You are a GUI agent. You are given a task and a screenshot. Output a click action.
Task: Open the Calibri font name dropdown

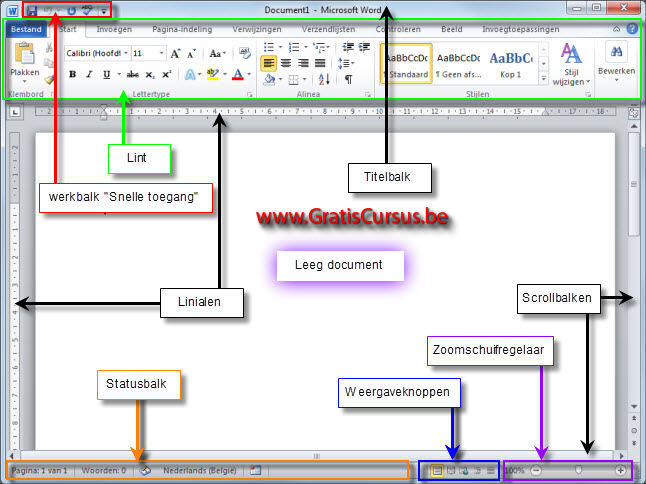point(126,53)
